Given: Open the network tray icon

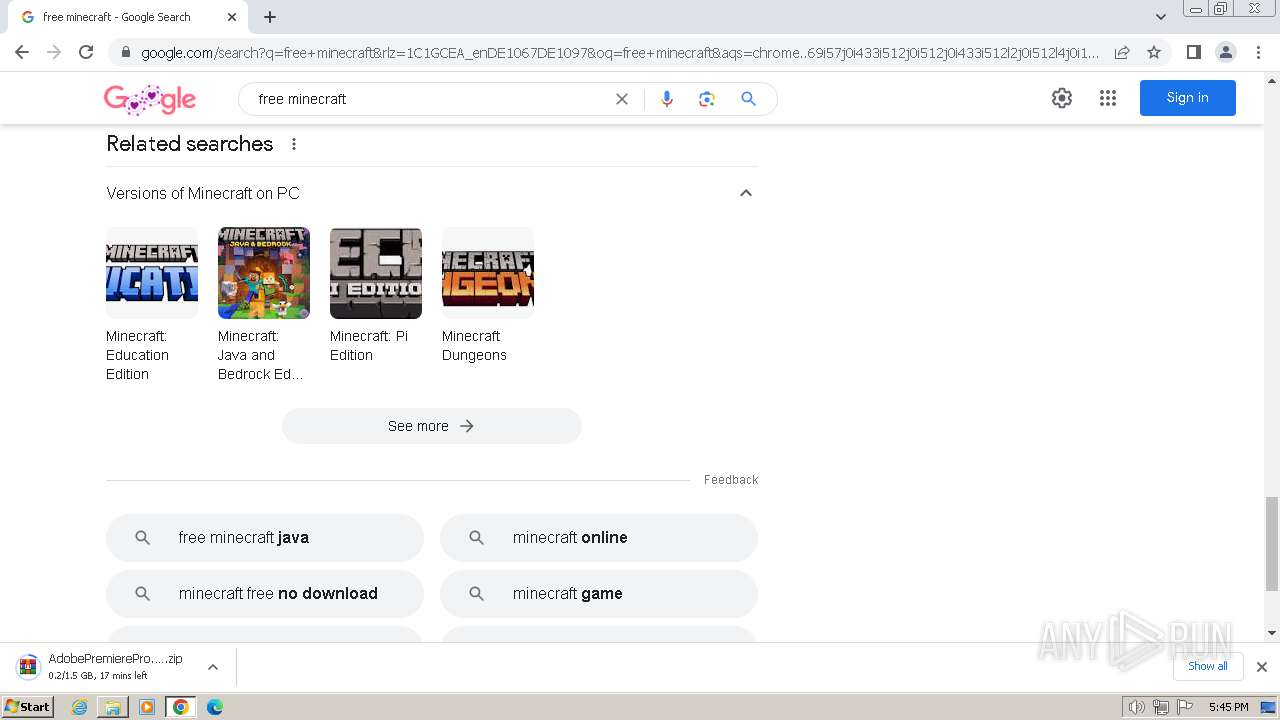Looking at the screenshot, I should pyautogui.click(x=1161, y=707).
